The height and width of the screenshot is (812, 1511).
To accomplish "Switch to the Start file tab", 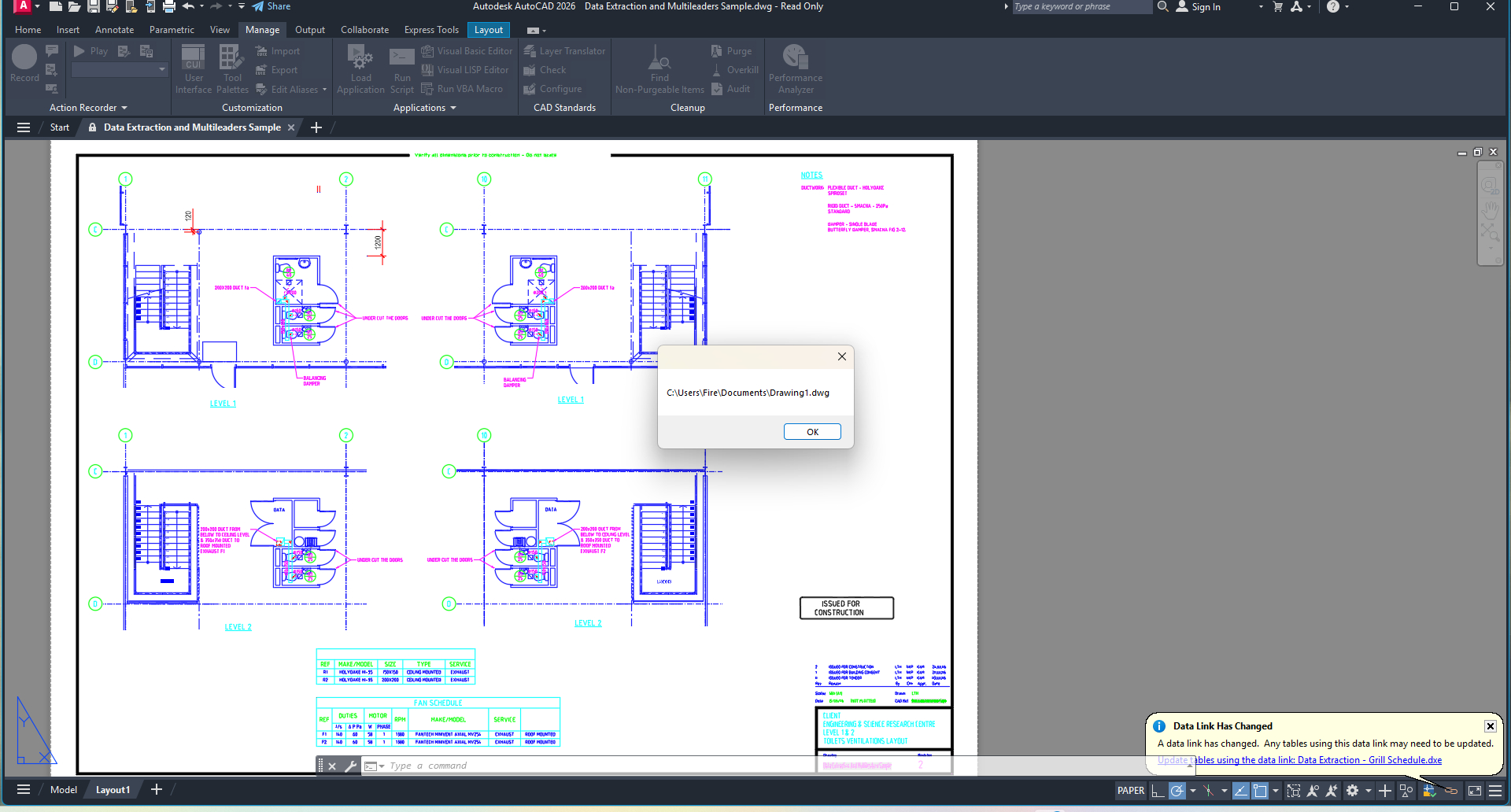I will 60,127.
